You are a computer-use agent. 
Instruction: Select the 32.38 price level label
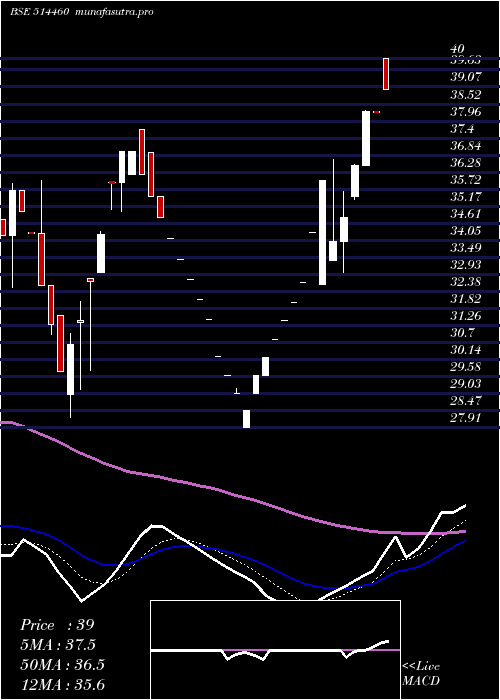[x=466, y=282]
